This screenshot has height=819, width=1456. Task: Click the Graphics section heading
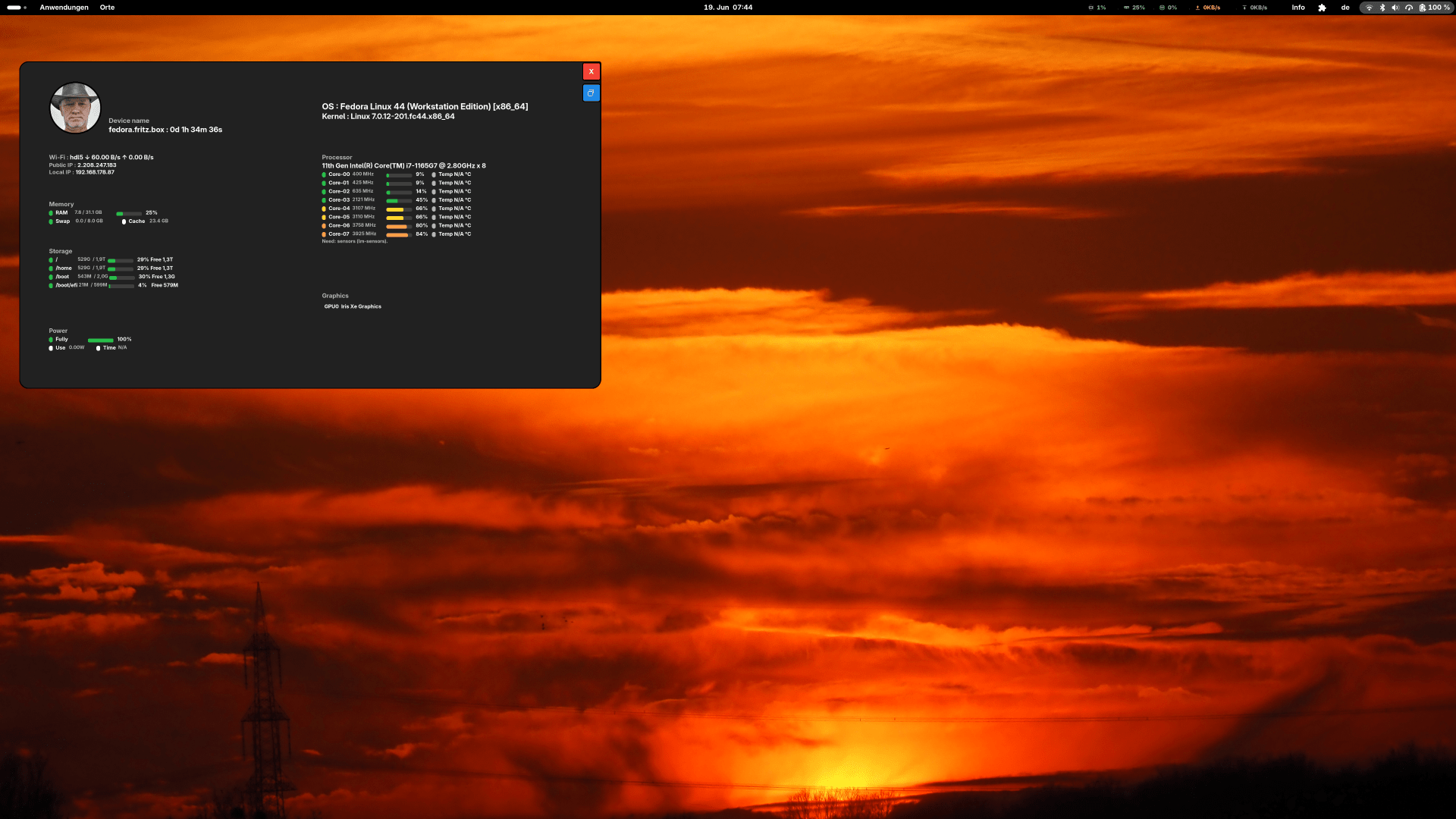point(335,297)
